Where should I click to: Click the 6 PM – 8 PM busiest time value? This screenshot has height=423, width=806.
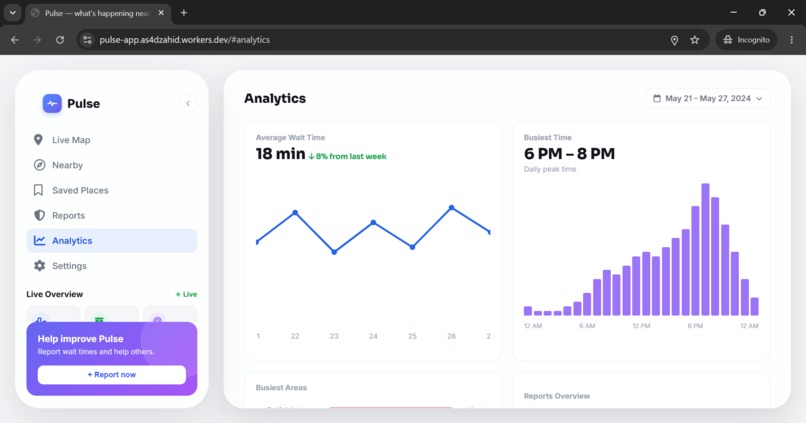pos(569,154)
